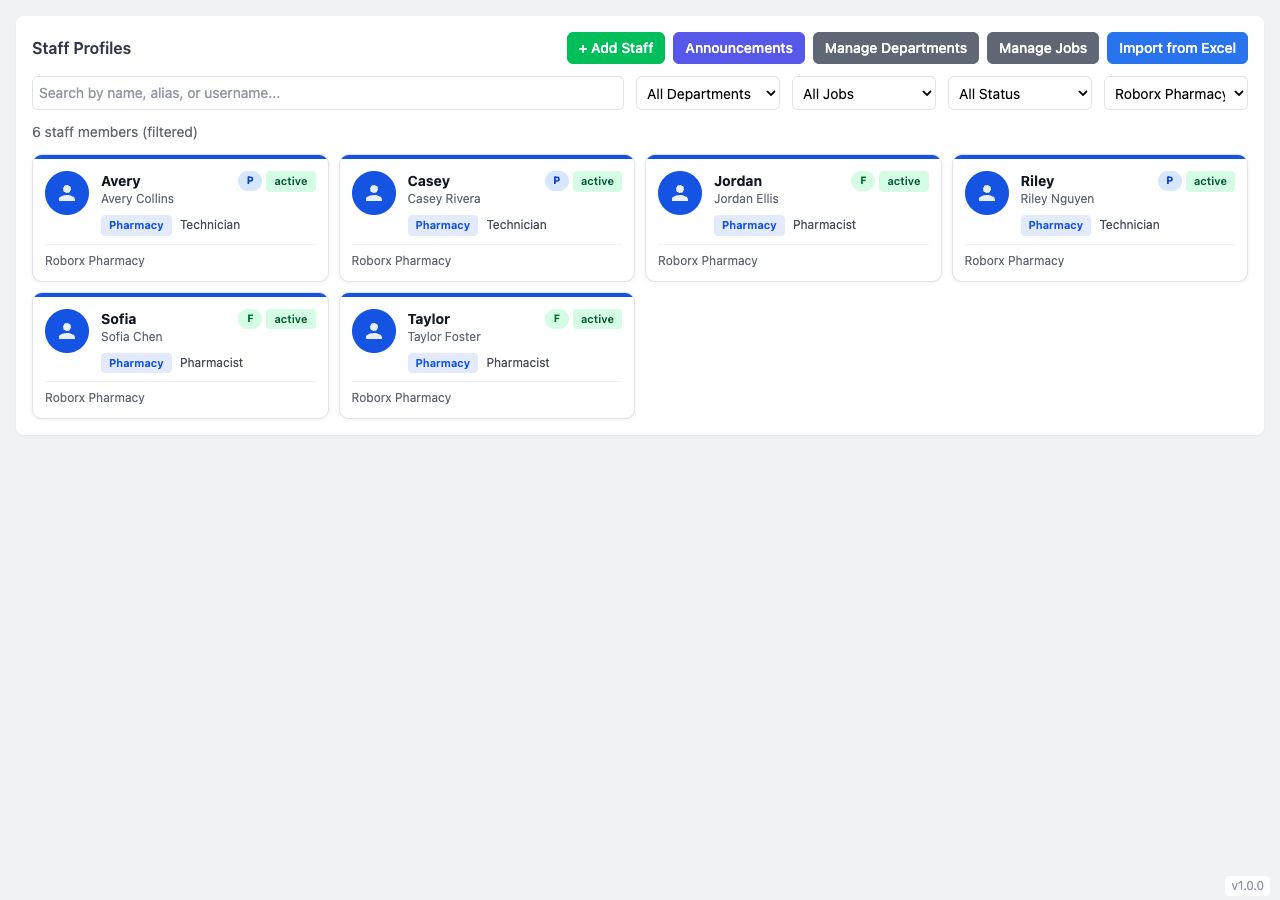
Task: Click the 6 staff members count text
Action: pyautogui.click(x=115, y=132)
